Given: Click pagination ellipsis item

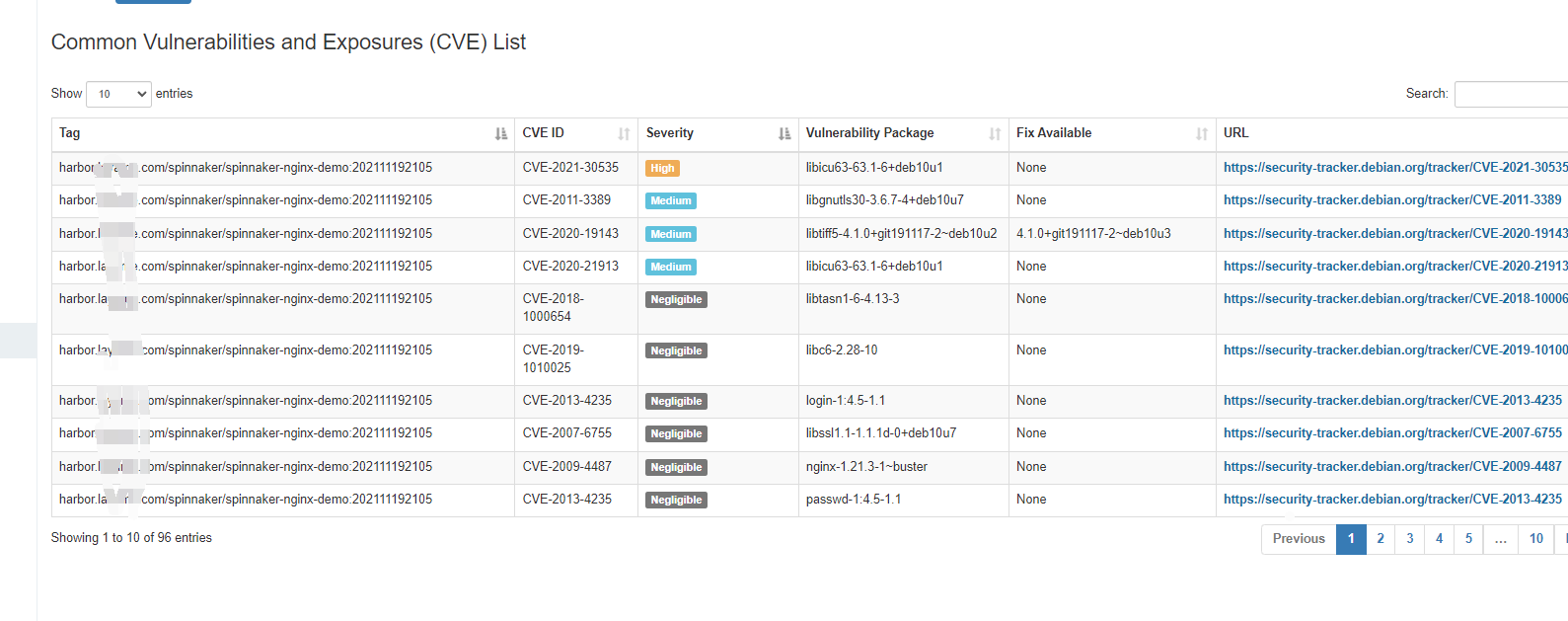Looking at the screenshot, I should (x=1500, y=539).
